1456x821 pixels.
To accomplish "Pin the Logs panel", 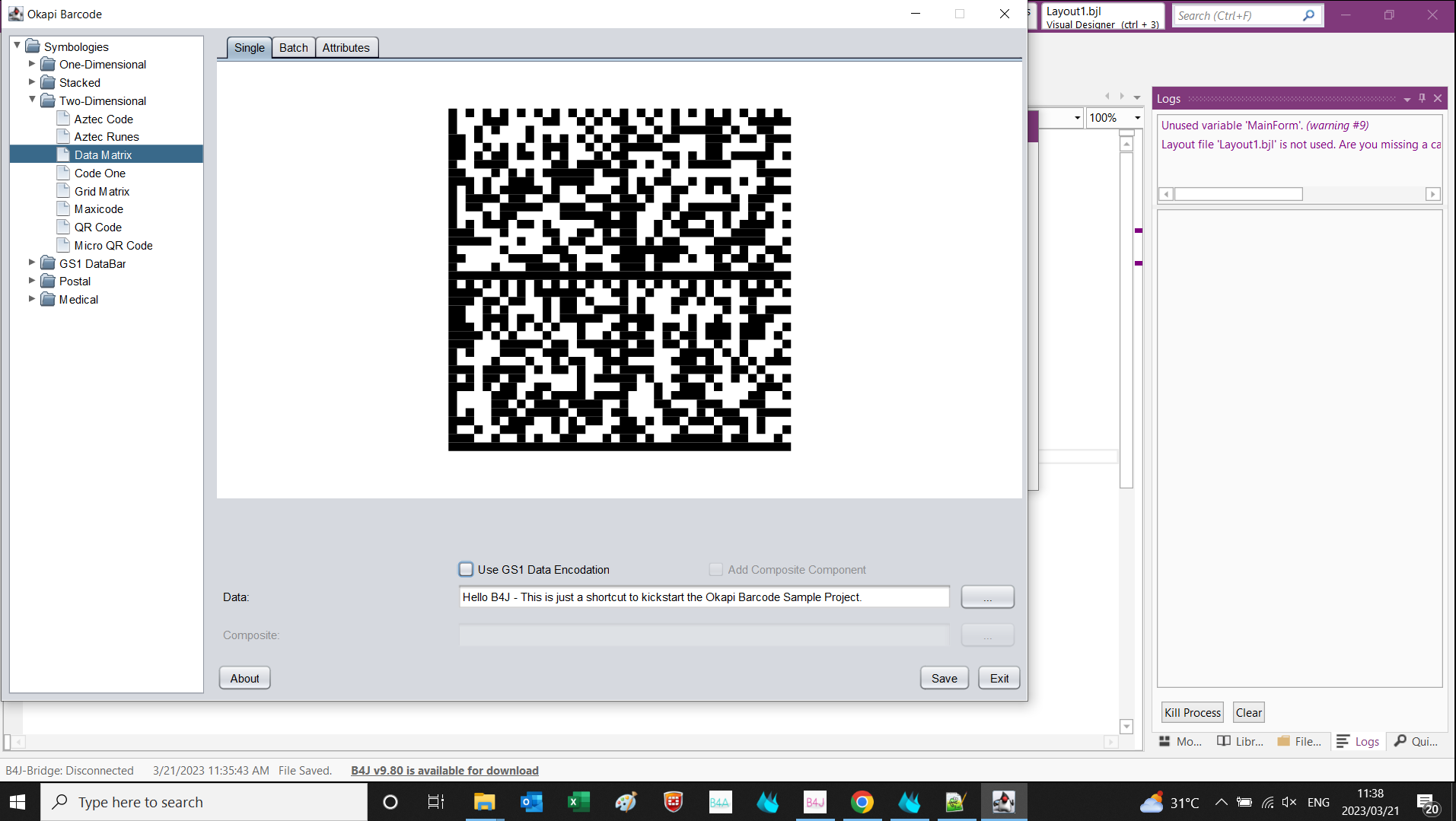I will point(1422,98).
